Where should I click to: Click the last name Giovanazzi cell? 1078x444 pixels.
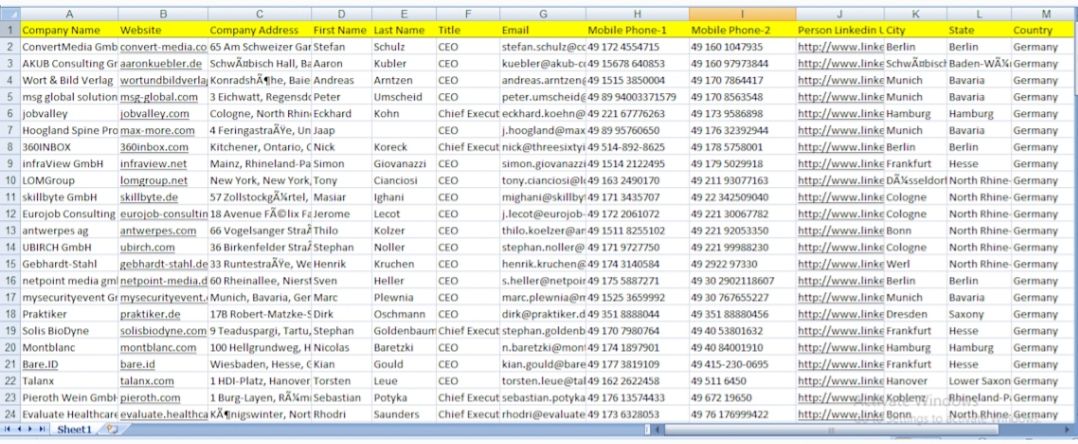coord(404,164)
